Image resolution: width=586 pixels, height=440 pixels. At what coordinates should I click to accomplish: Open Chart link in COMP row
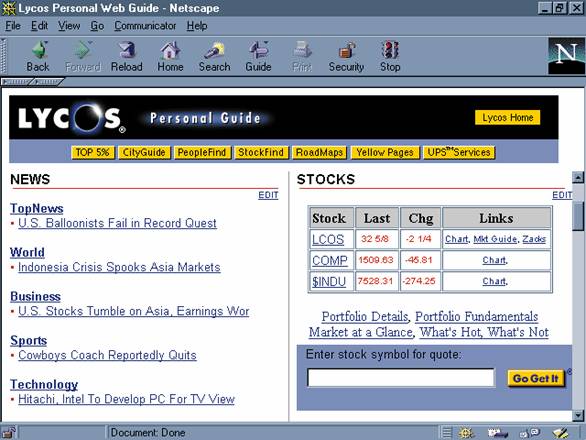(x=494, y=260)
